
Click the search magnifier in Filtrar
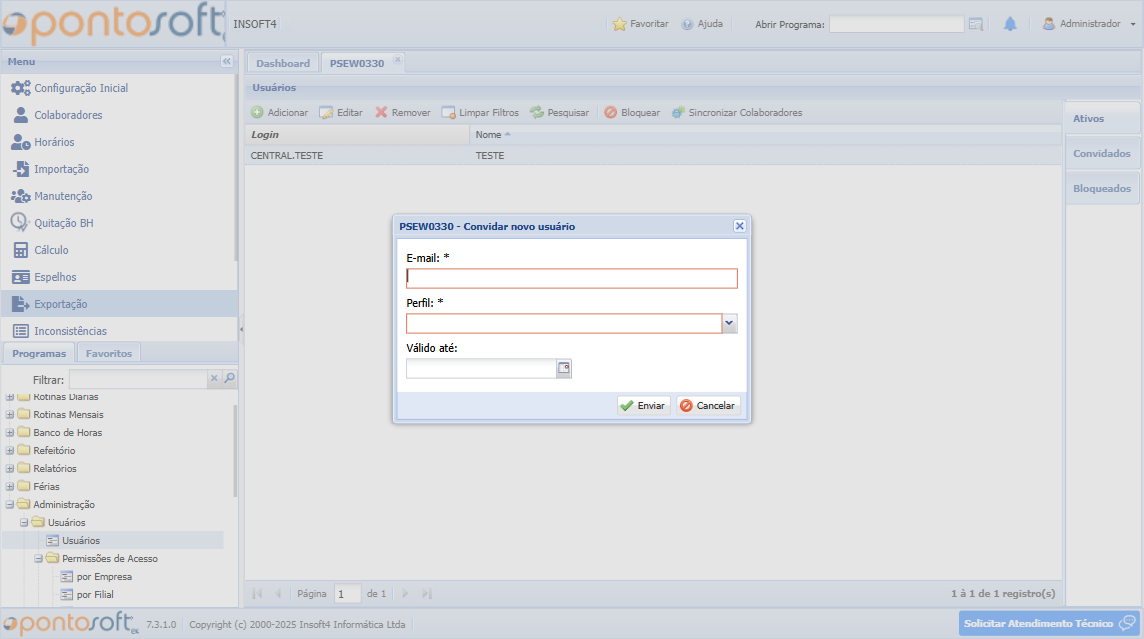pyautogui.click(x=229, y=379)
